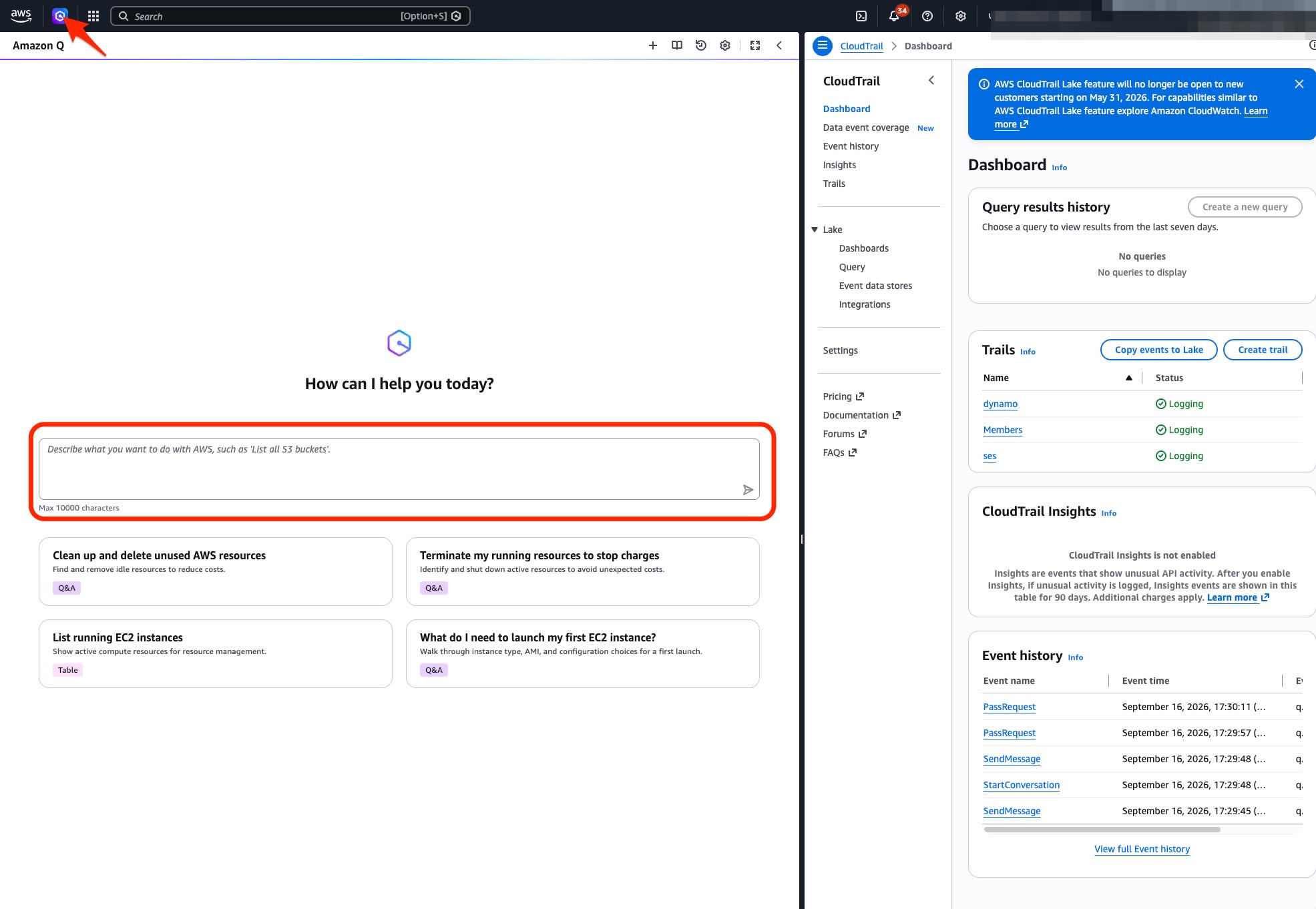Click Create trail button
1316x909 pixels.
coord(1262,350)
